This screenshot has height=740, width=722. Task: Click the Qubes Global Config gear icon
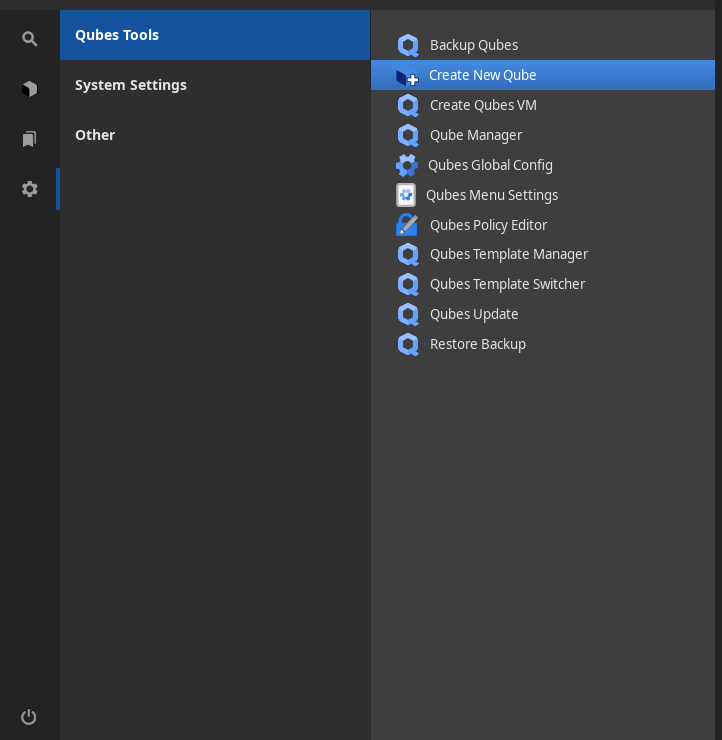(x=407, y=165)
